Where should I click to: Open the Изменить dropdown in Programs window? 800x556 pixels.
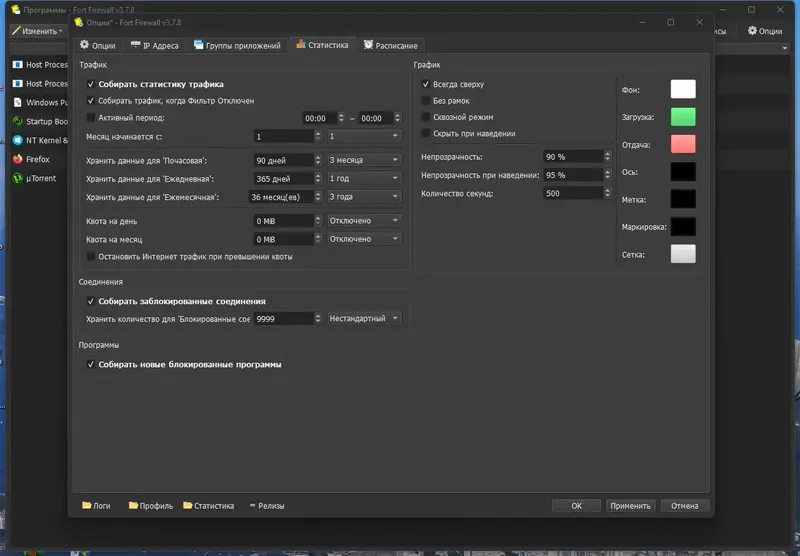(x=39, y=31)
